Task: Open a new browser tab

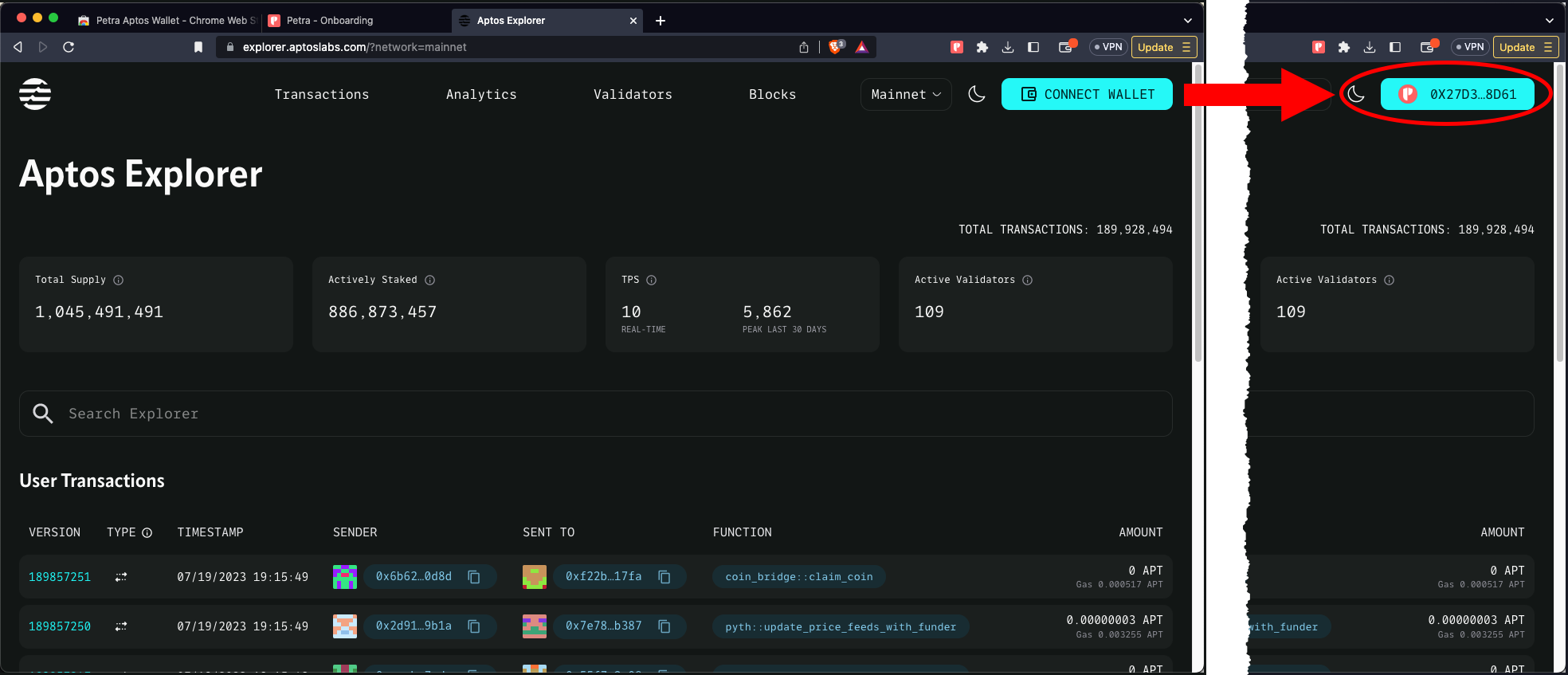Action: (661, 21)
